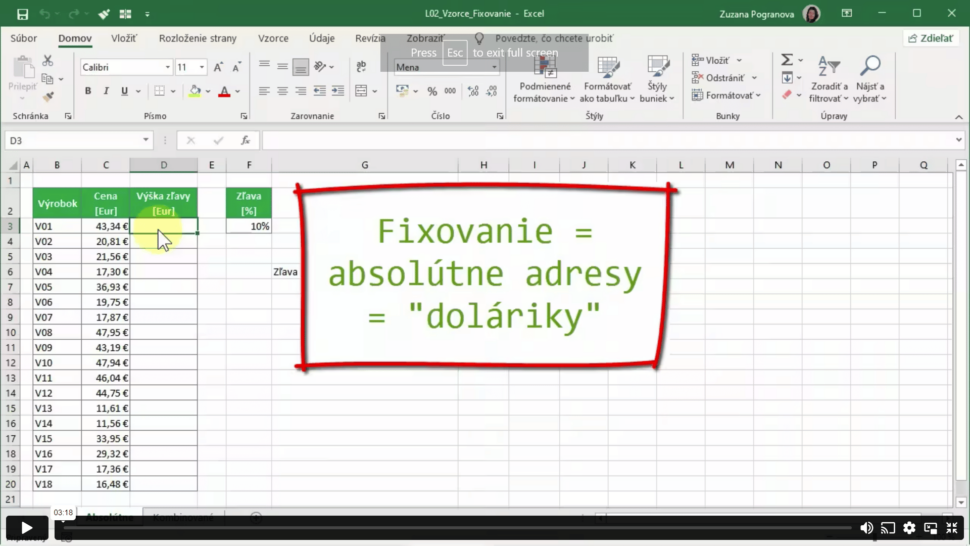Screen dimensions: 970x546
Task: Click the AutoSum sigma icon
Action: (x=787, y=60)
